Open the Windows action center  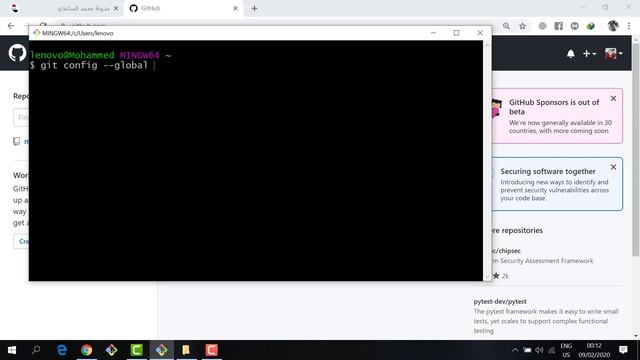(623, 350)
